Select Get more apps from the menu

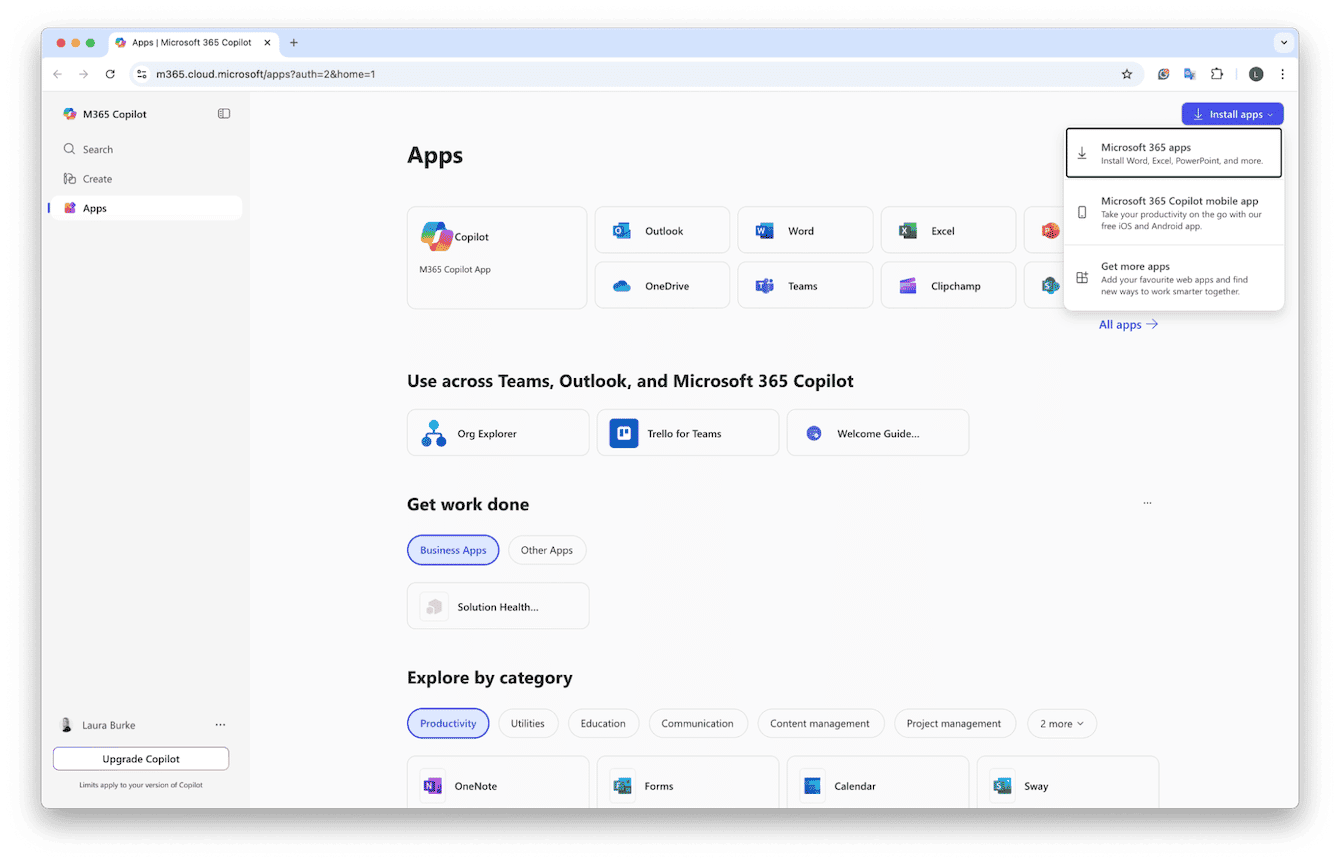[1173, 277]
